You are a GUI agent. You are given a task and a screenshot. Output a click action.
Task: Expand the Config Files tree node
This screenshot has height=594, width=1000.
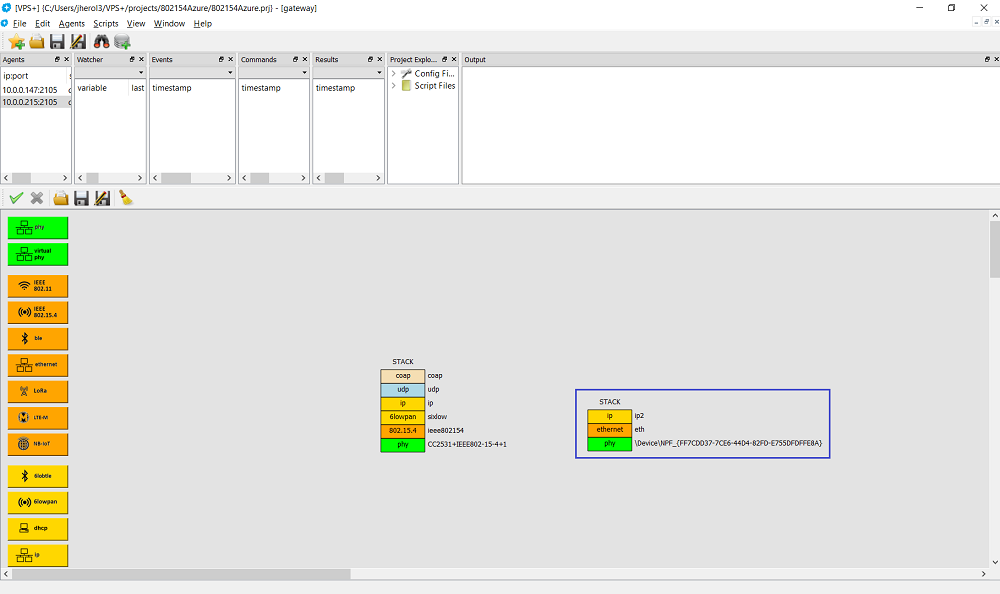(x=394, y=74)
